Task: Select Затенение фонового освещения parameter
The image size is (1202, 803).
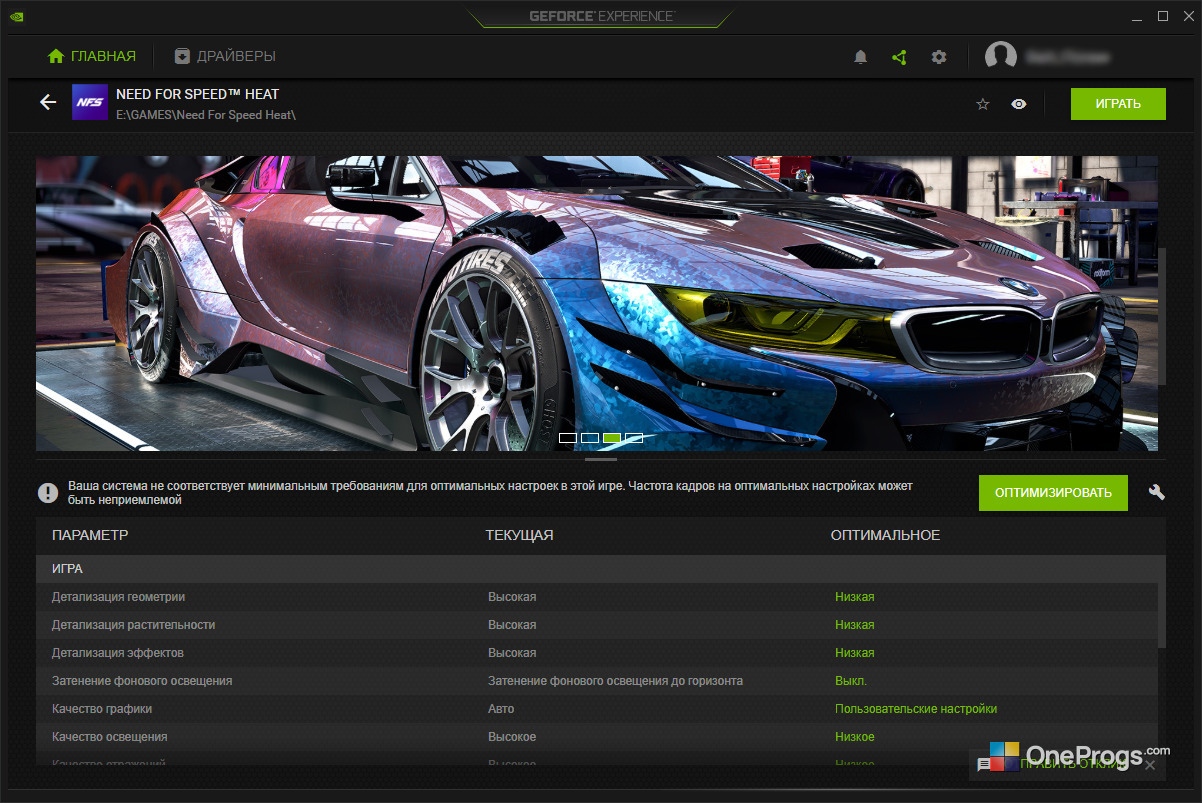Action: (142, 681)
